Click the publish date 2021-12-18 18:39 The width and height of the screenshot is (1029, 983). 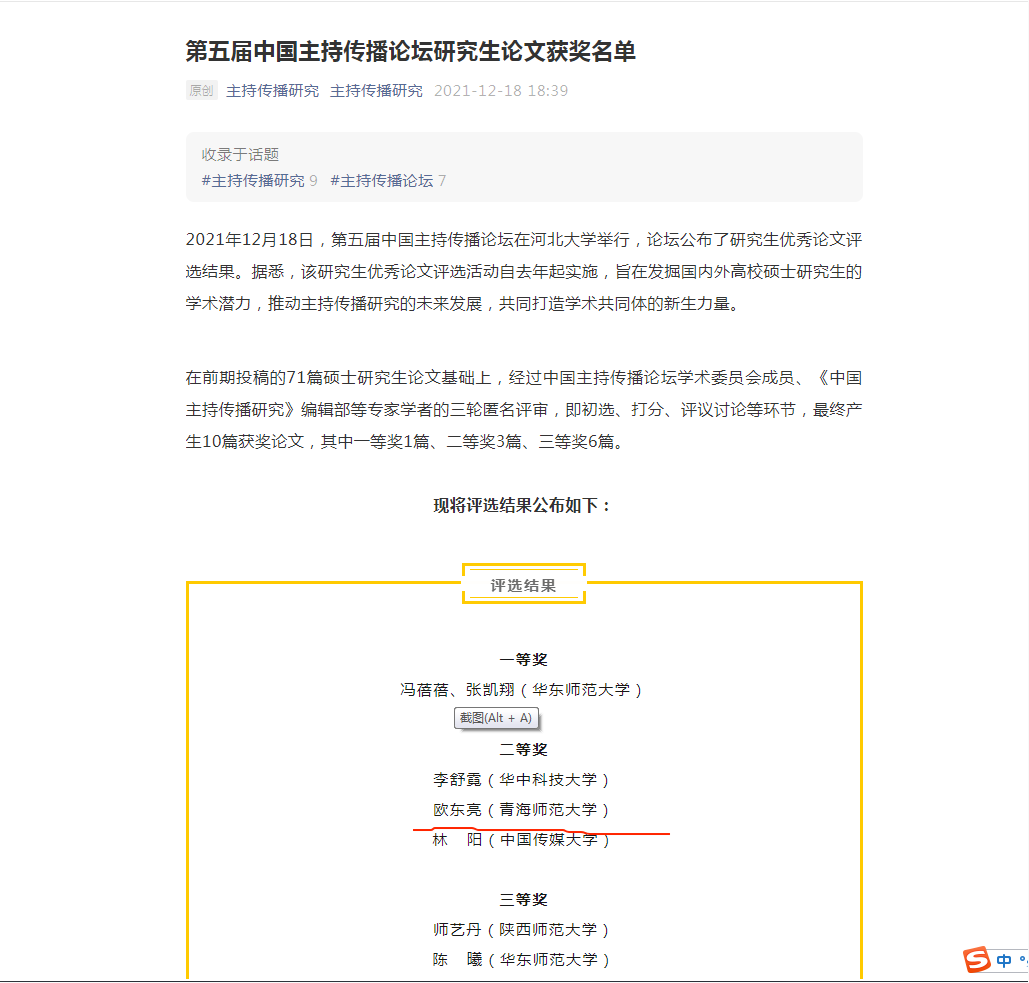[501, 91]
